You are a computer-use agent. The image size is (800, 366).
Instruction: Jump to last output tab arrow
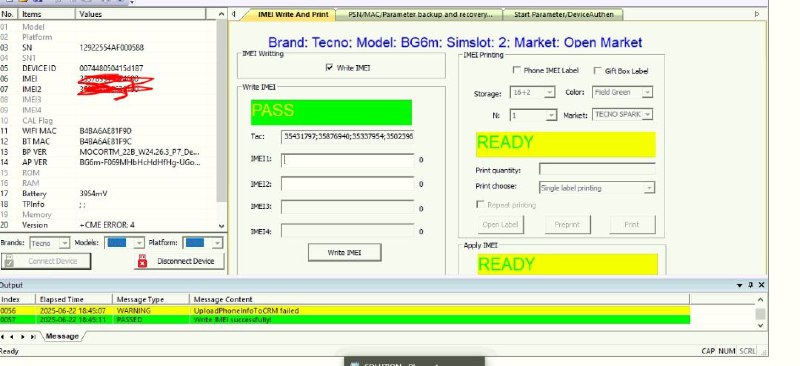click(33, 337)
